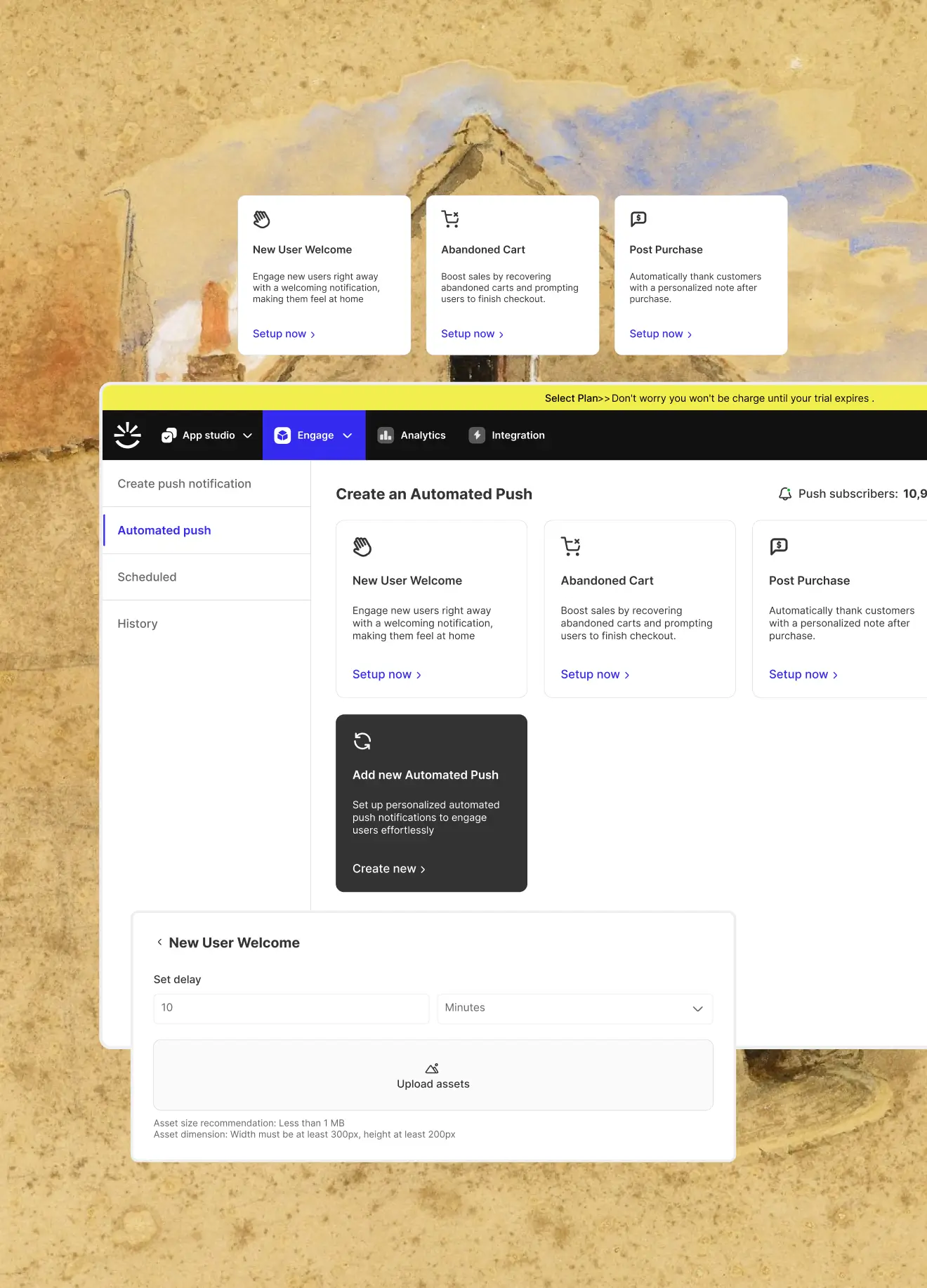Click the waving hand icon in the panel's New User Welcome card
Image resolution: width=927 pixels, height=1288 pixels.
click(362, 546)
